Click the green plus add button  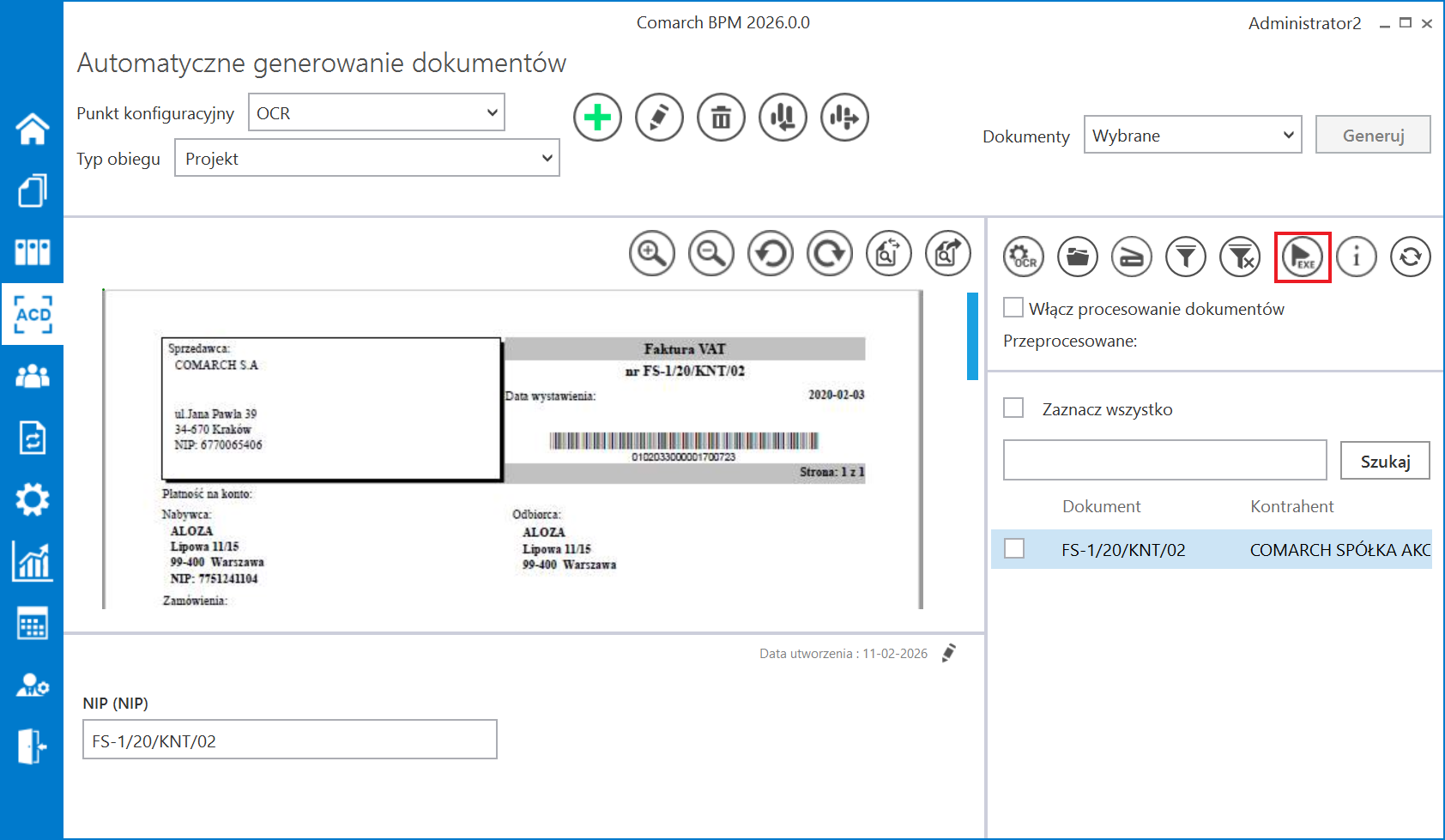click(597, 118)
